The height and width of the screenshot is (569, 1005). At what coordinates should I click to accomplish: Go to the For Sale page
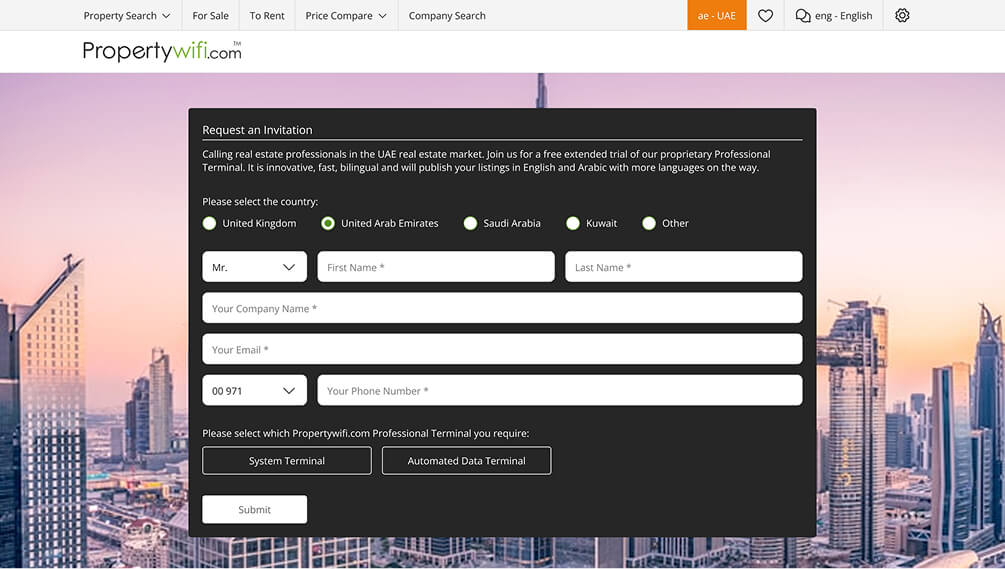pyautogui.click(x=210, y=15)
